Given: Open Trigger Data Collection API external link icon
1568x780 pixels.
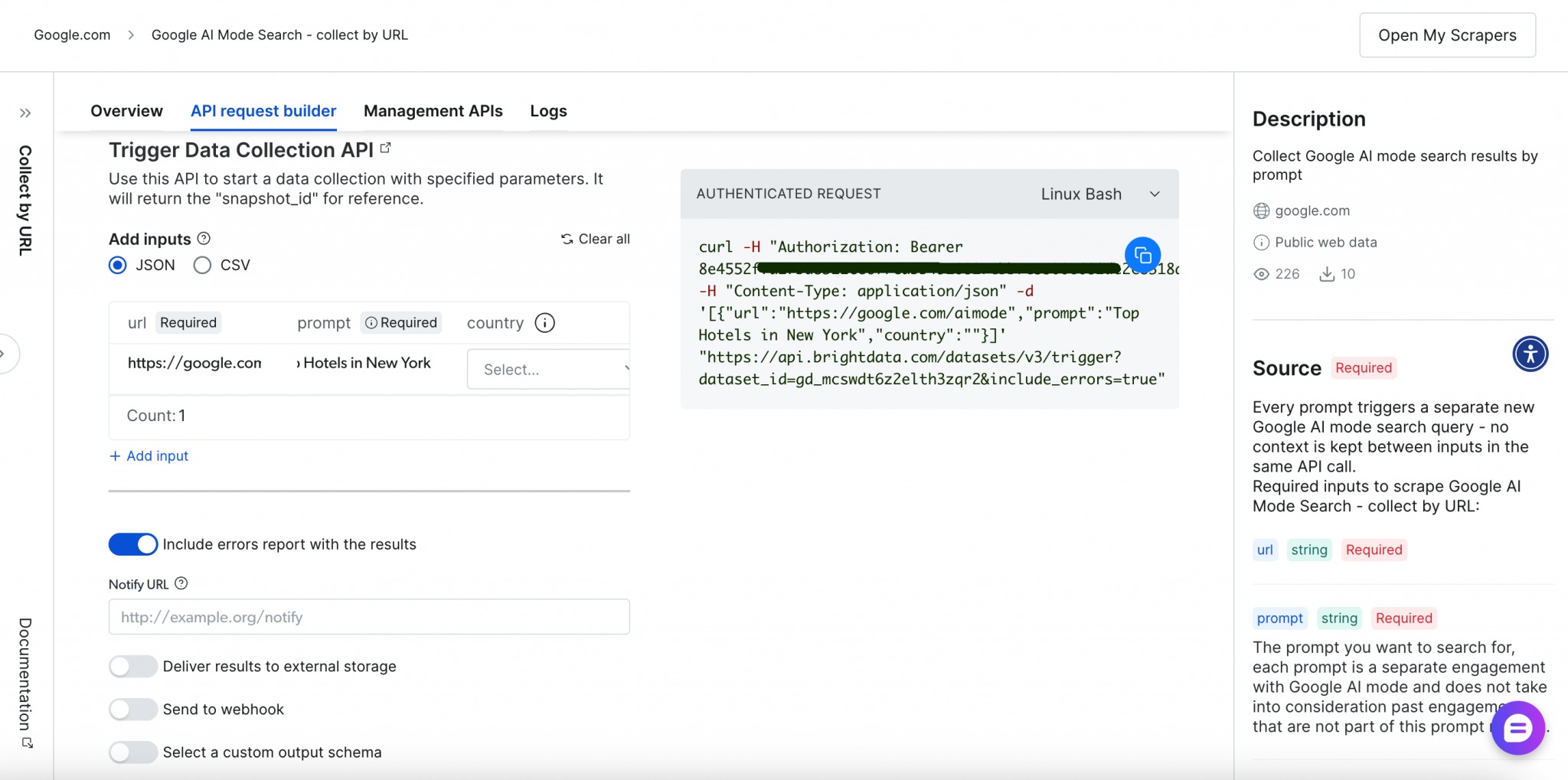Looking at the screenshot, I should [386, 148].
